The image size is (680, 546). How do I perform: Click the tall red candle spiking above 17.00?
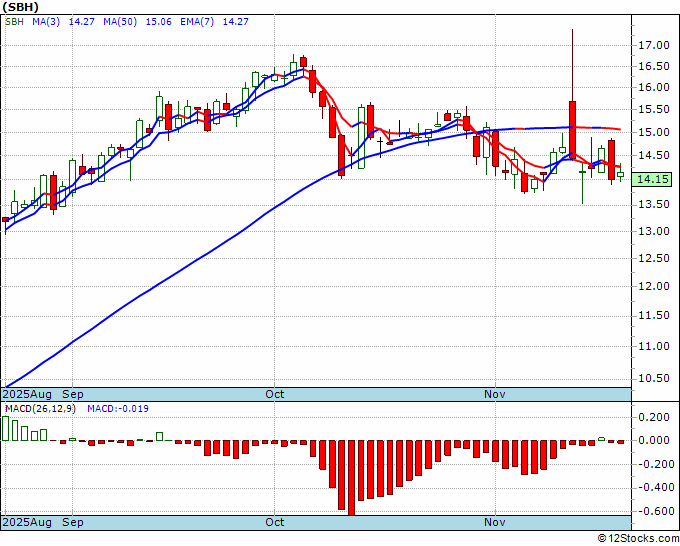tap(572, 130)
